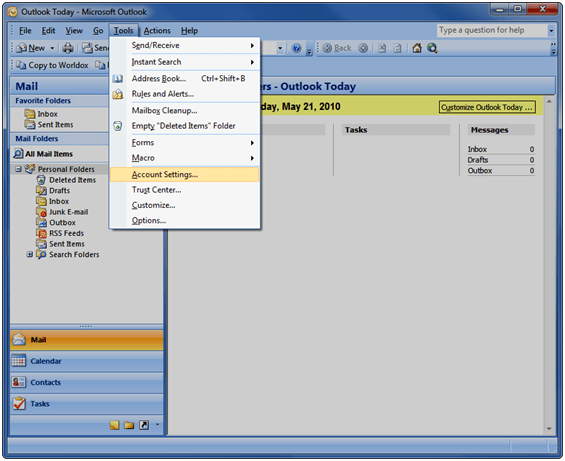Click the New mail toolbar button
The image size is (565, 461).
pyautogui.click(x=31, y=48)
